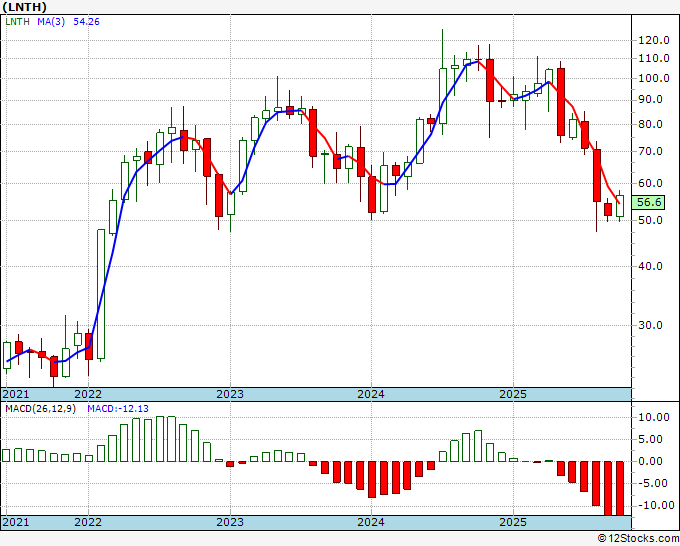The image size is (680, 546).
Task: Click 2021 on the price chart timeline
Action: [x=16, y=394]
